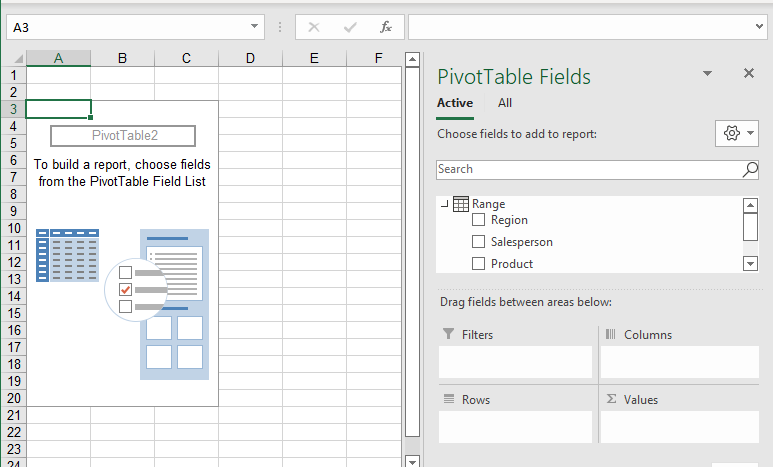Open task pane options dropdown arrow
Viewport: 773px width, 467px height.
point(707,74)
